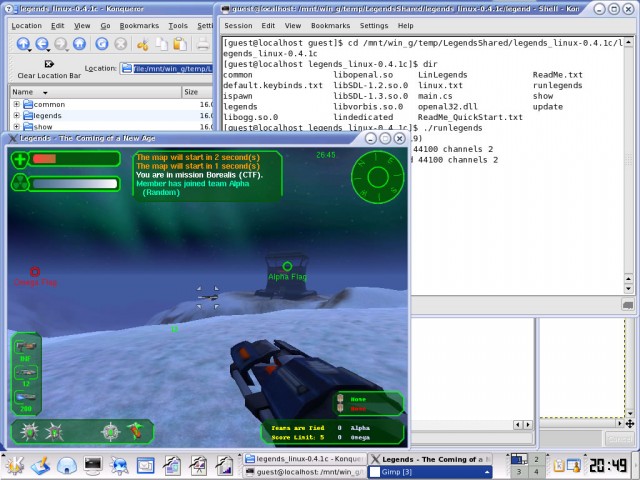Open the Up button history dropdown arrow
The width and height of the screenshot is (640, 480).
point(30,50)
